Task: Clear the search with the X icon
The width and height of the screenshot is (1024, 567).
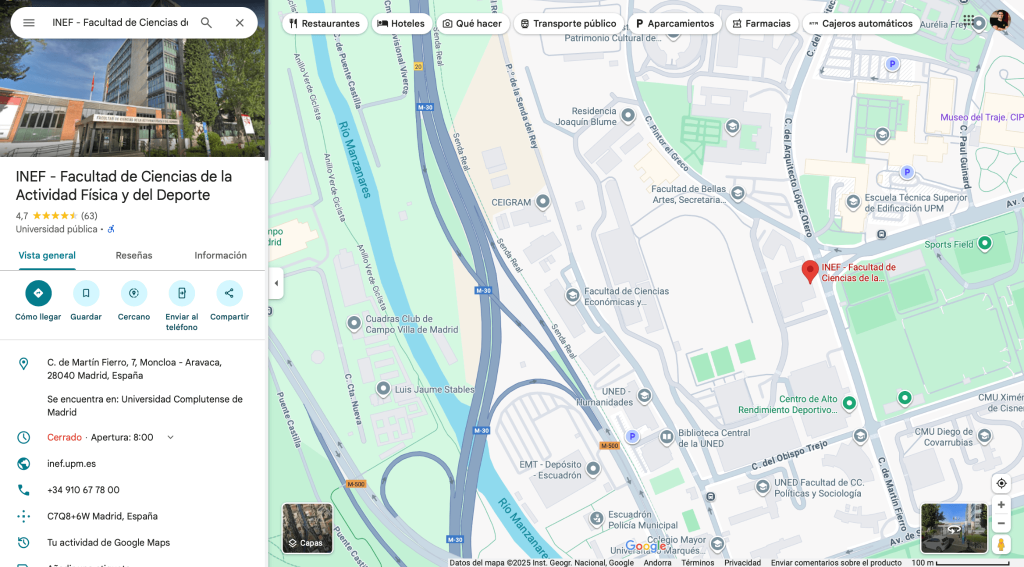Action: coord(240,23)
